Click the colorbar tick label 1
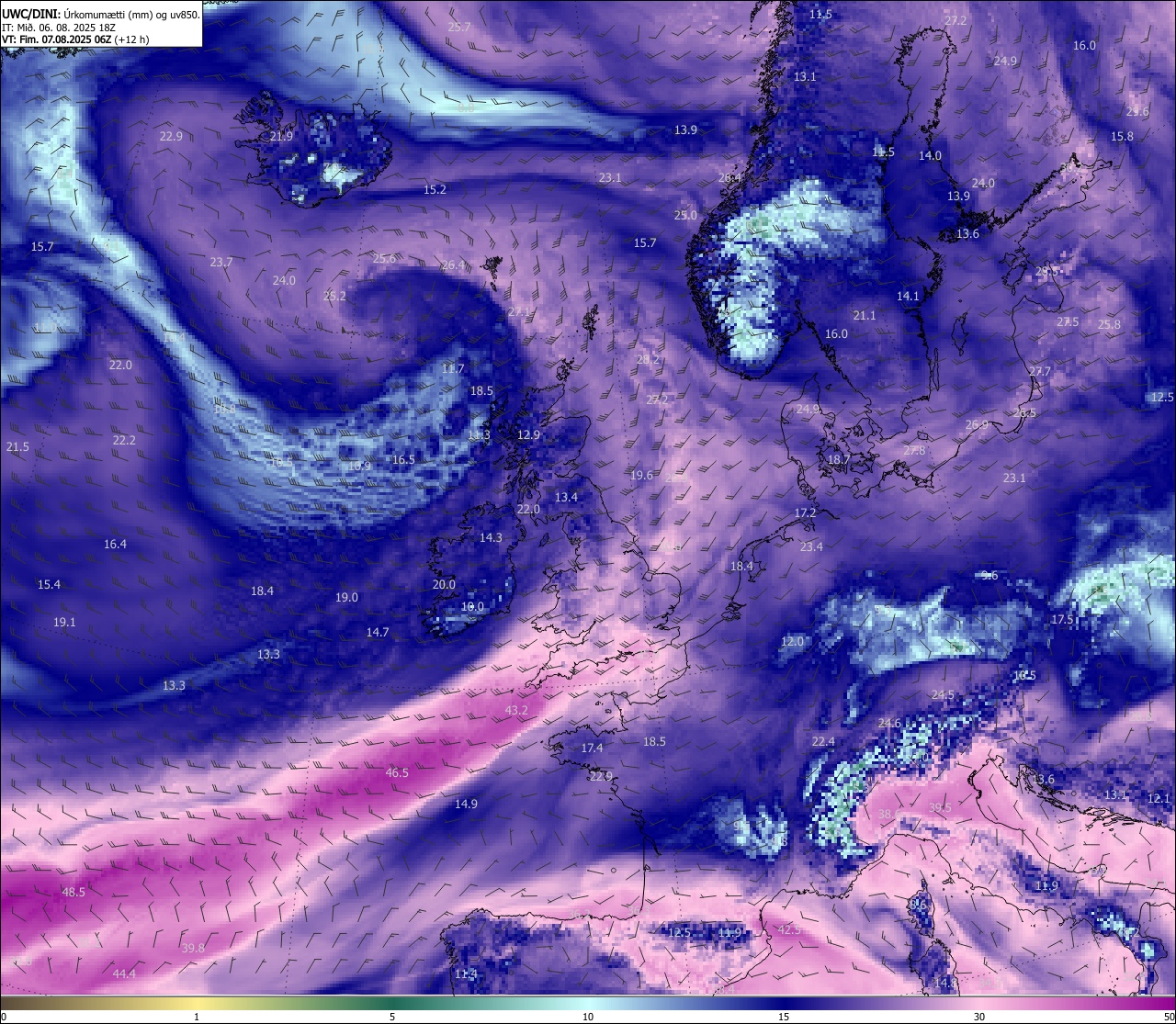The image size is (1176, 1024). coord(197,1017)
